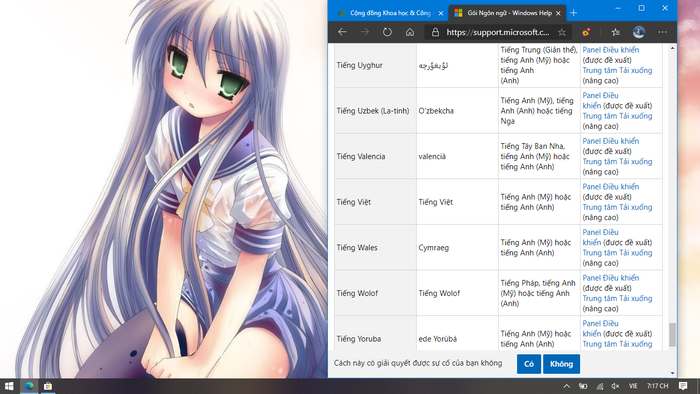Screen dimensions: 700x394
Task: Reload the current page
Action: click(x=387, y=32)
